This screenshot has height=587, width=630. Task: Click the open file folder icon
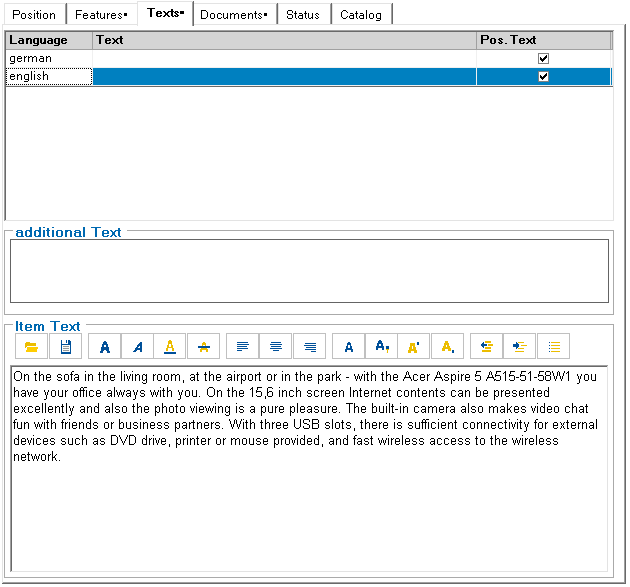tap(31, 346)
